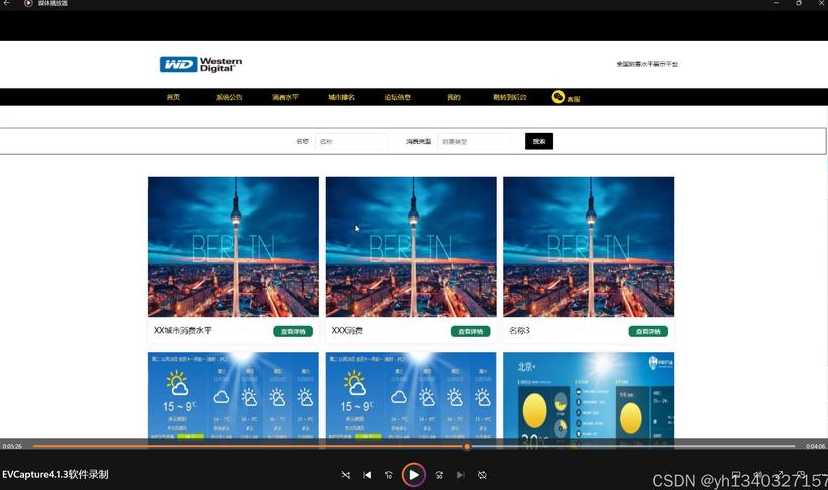Click the play button in media player
828x490 pixels.
click(413, 475)
